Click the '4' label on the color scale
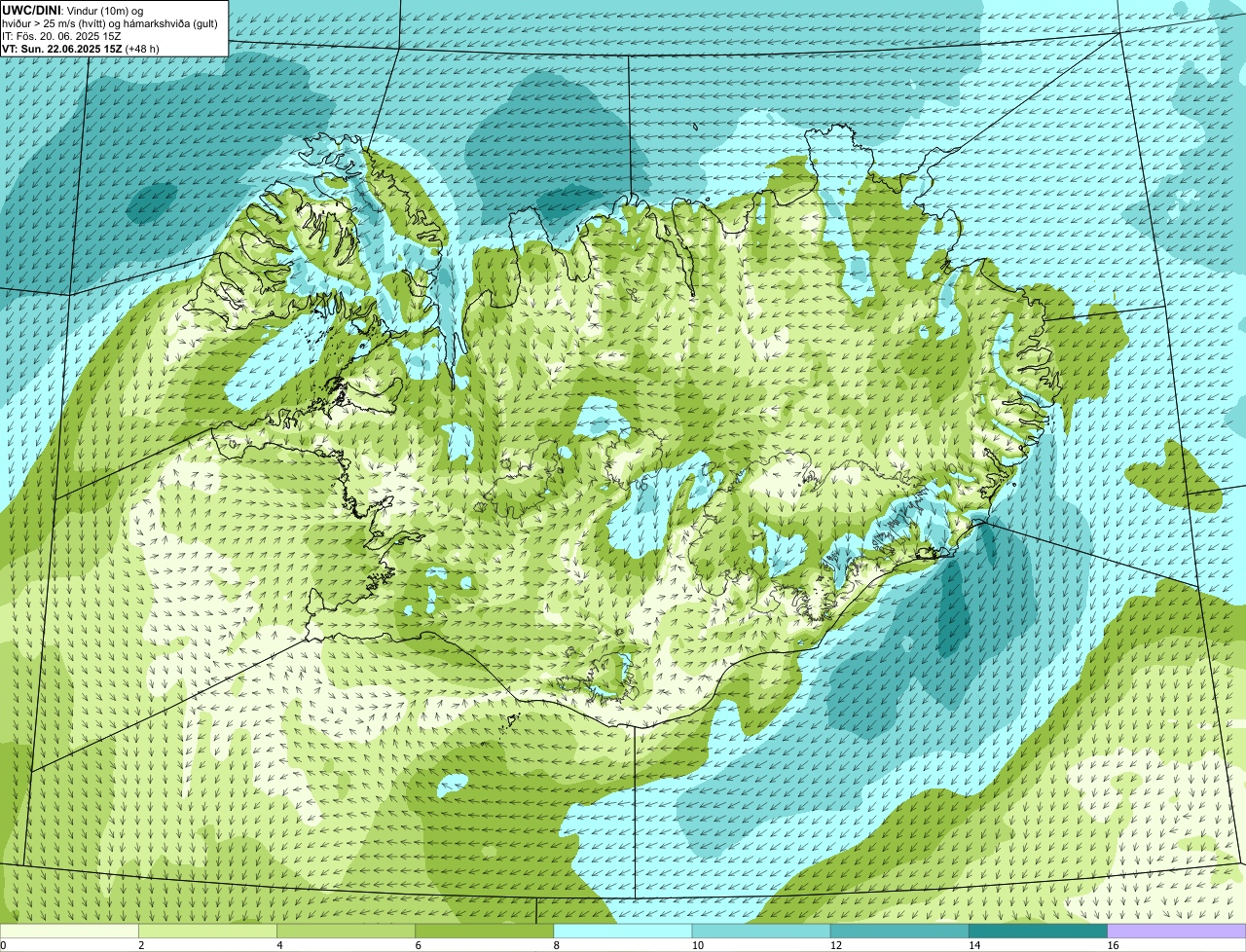The height and width of the screenshot is (952, 1246). [279, 945]
